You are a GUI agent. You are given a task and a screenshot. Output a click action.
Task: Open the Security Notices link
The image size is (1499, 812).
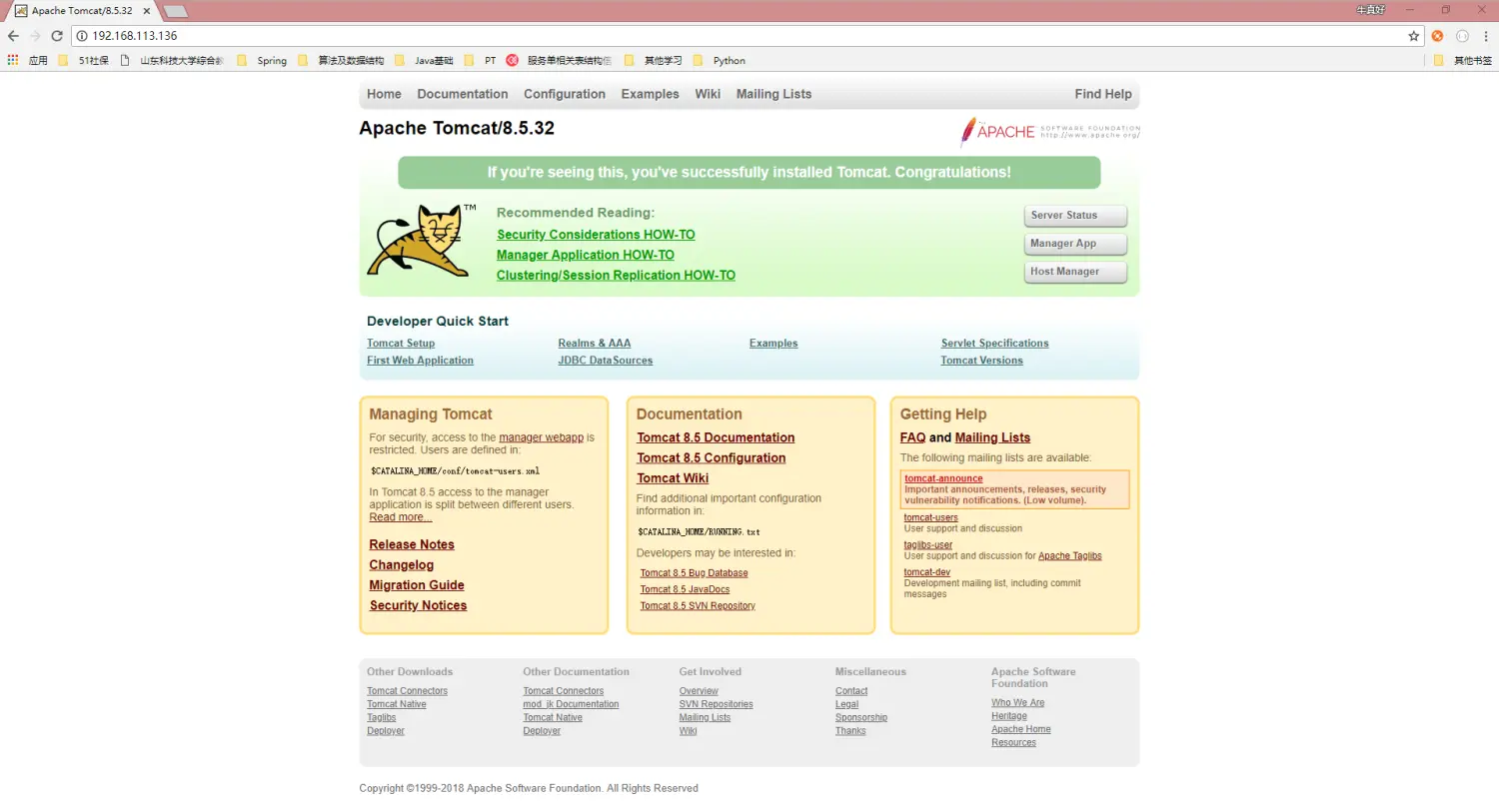tap(418, 606)
